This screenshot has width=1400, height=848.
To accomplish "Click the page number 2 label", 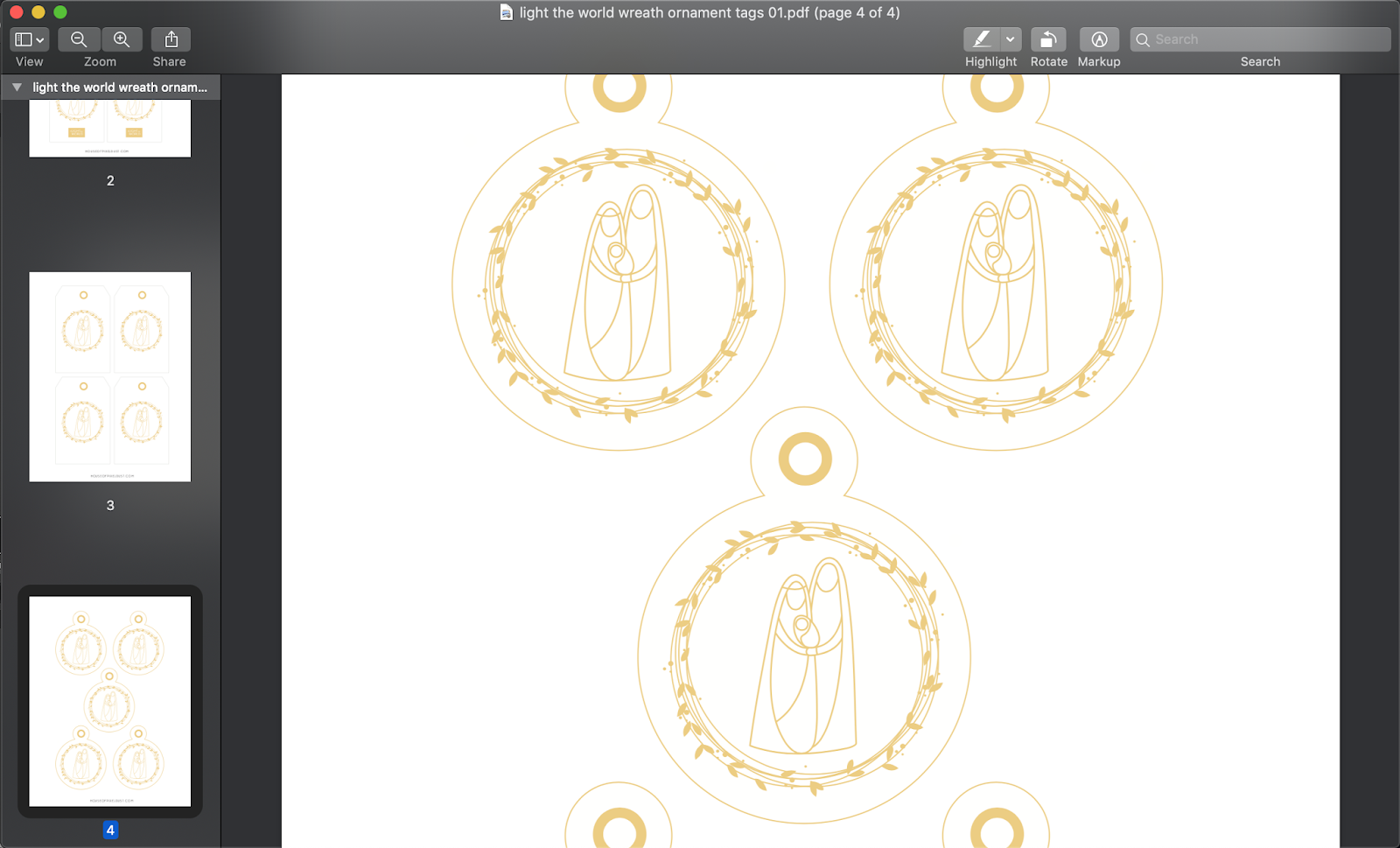I will (x=110, y=180).
